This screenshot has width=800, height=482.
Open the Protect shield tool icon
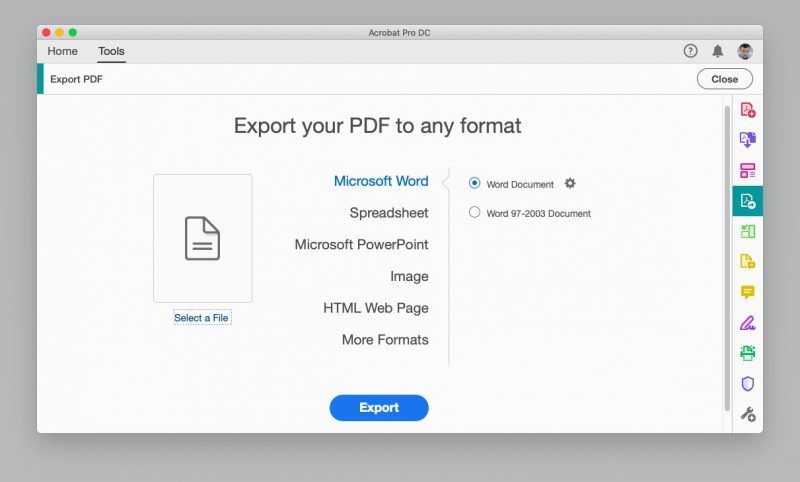747,384
